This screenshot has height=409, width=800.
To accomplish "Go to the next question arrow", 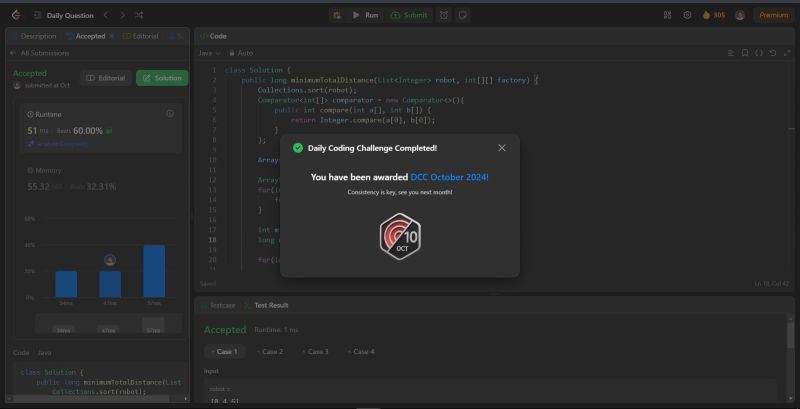I will [122, 15].
